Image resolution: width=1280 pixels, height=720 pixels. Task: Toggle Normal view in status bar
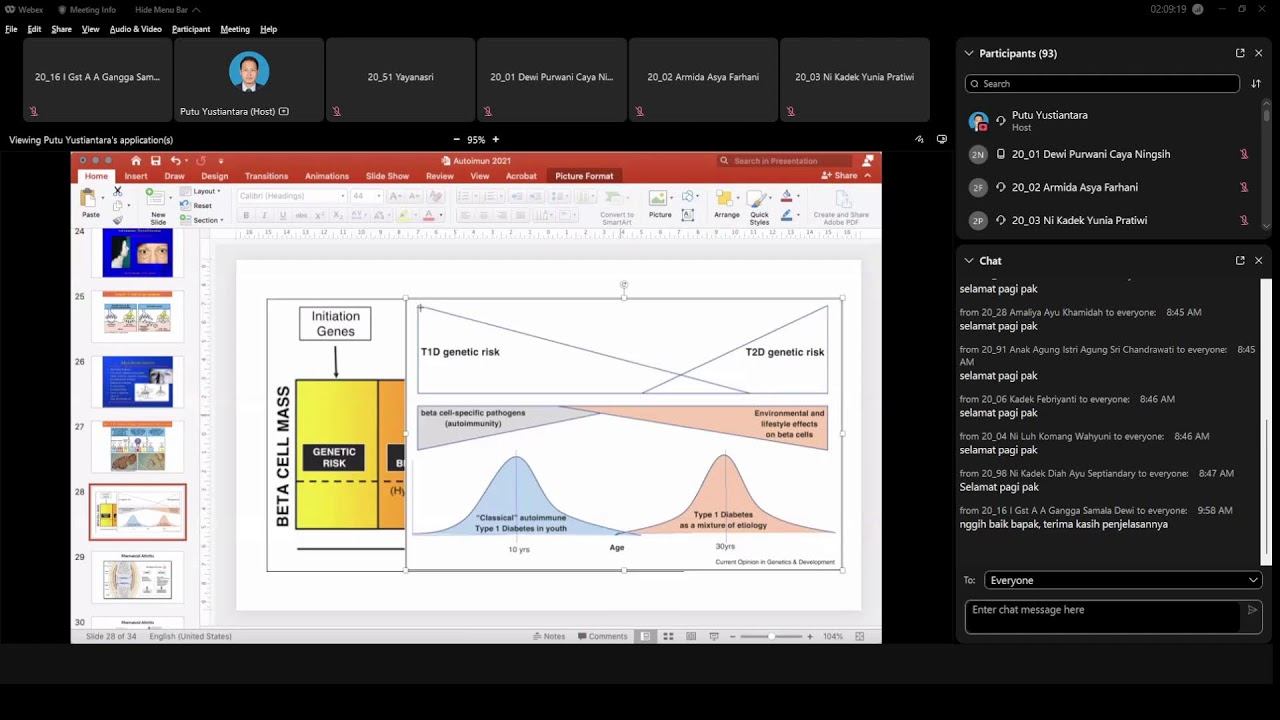tap(646, 636)
